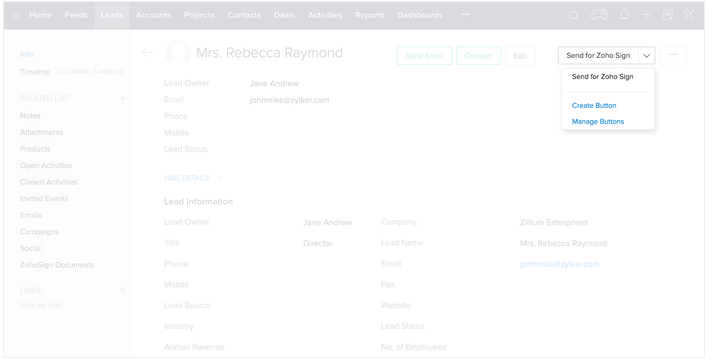Select Create Button in the dropdown
This screenshot has height=361, width=712.
click(594, 105)
